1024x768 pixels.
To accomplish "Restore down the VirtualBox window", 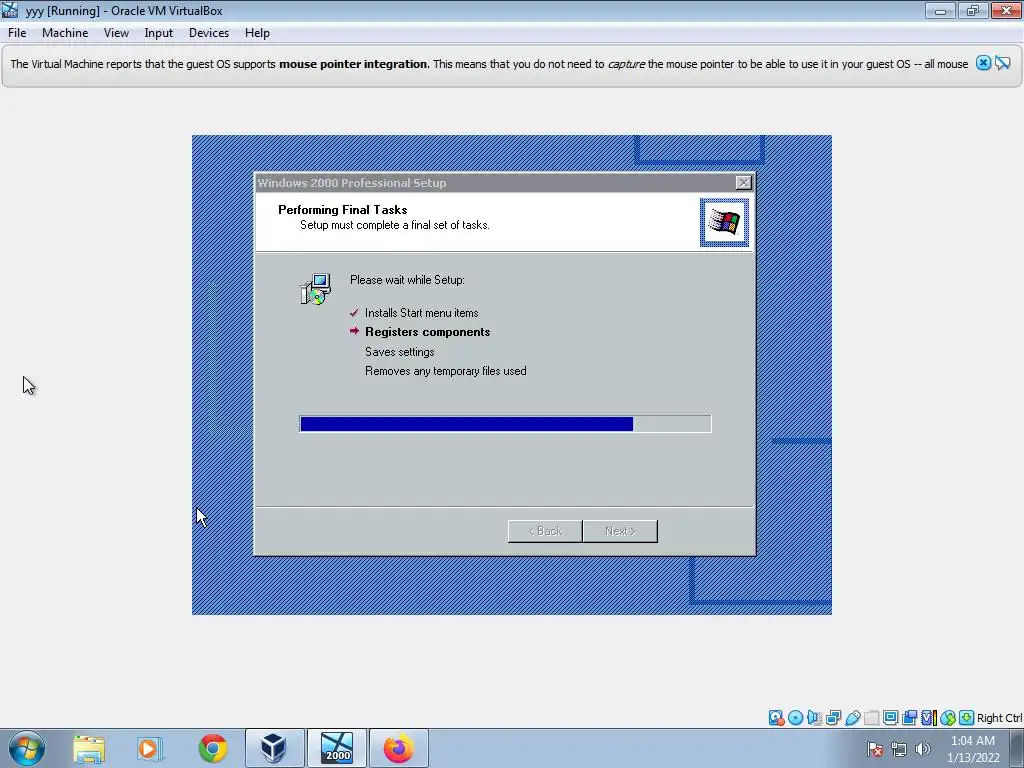I will point(973,10).
